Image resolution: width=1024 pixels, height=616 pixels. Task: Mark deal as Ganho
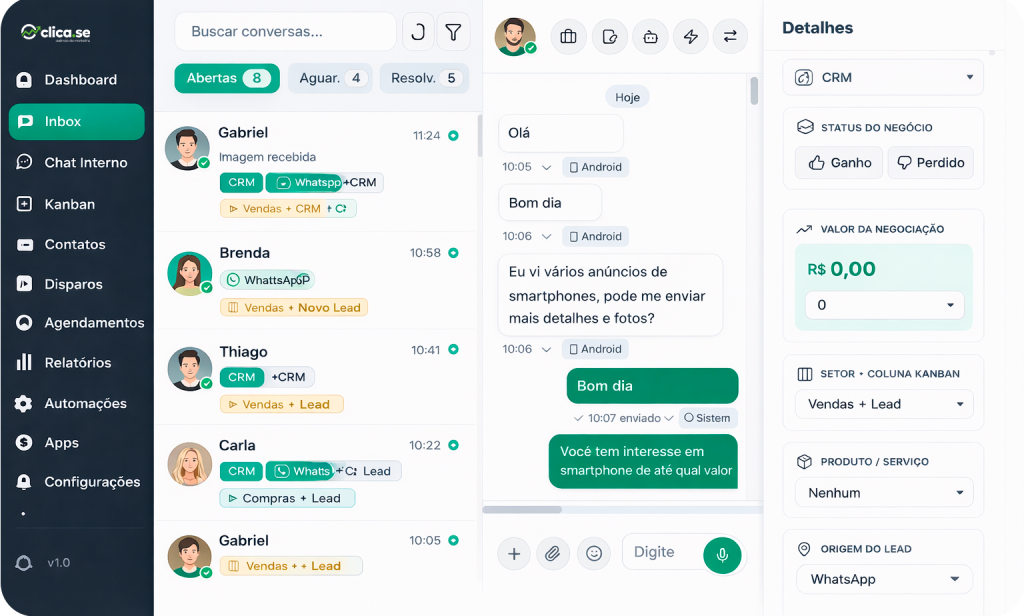[x=838, y=162]
